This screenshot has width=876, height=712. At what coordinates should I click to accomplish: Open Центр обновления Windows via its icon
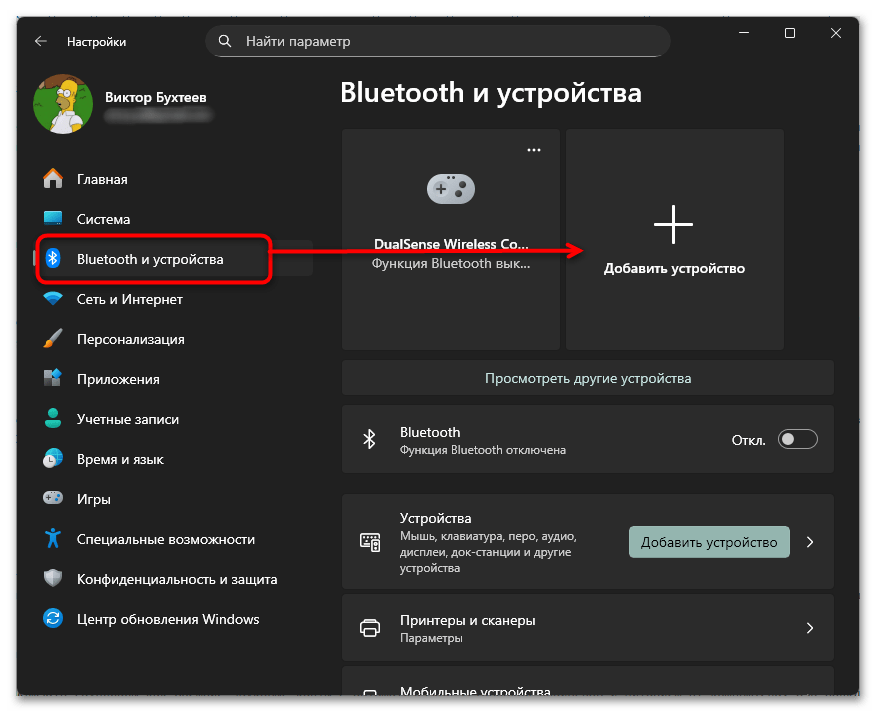click(52, 620)
